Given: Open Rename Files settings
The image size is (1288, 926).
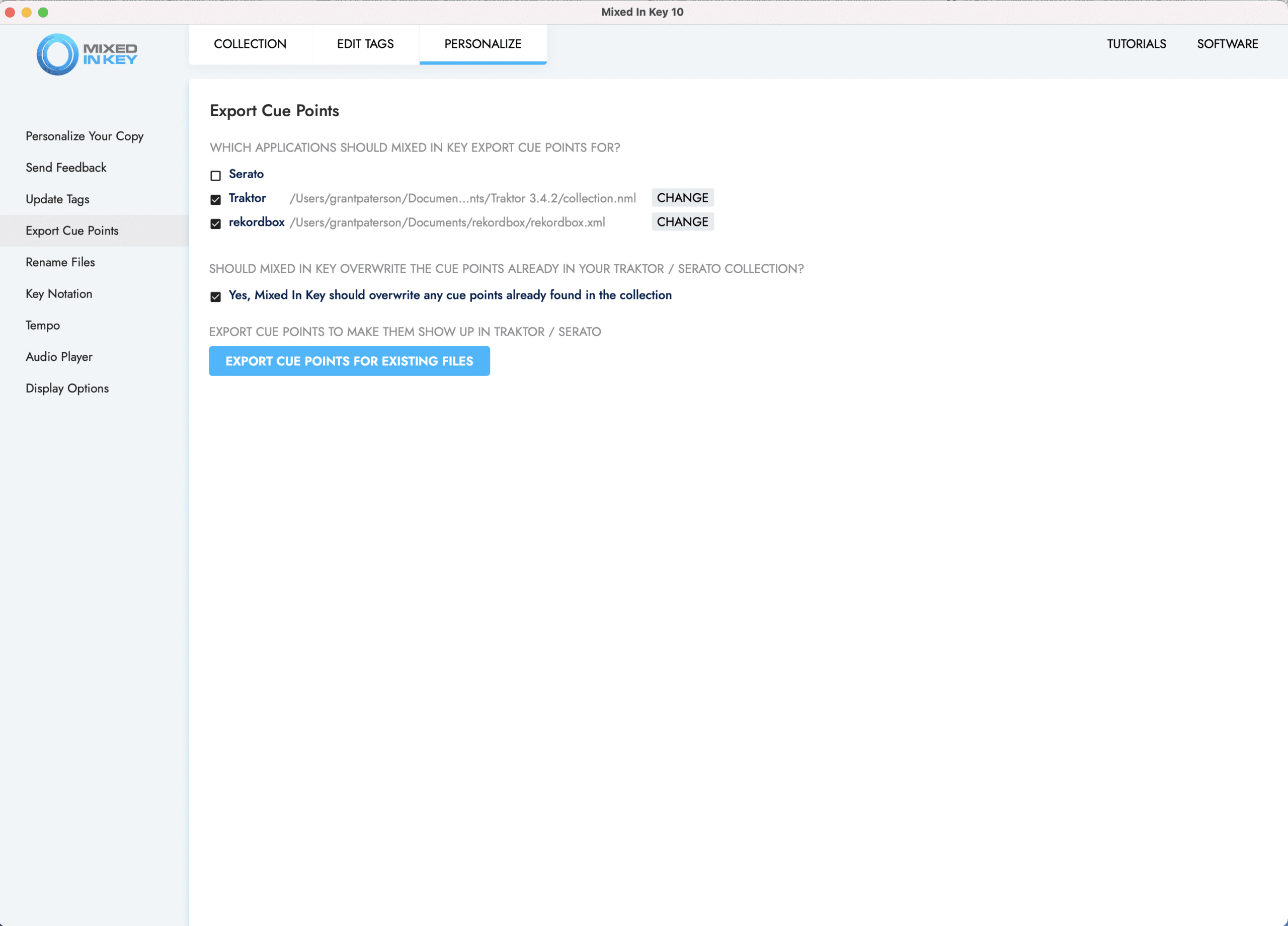Looking at the screenshot, I should click(60, 263).
